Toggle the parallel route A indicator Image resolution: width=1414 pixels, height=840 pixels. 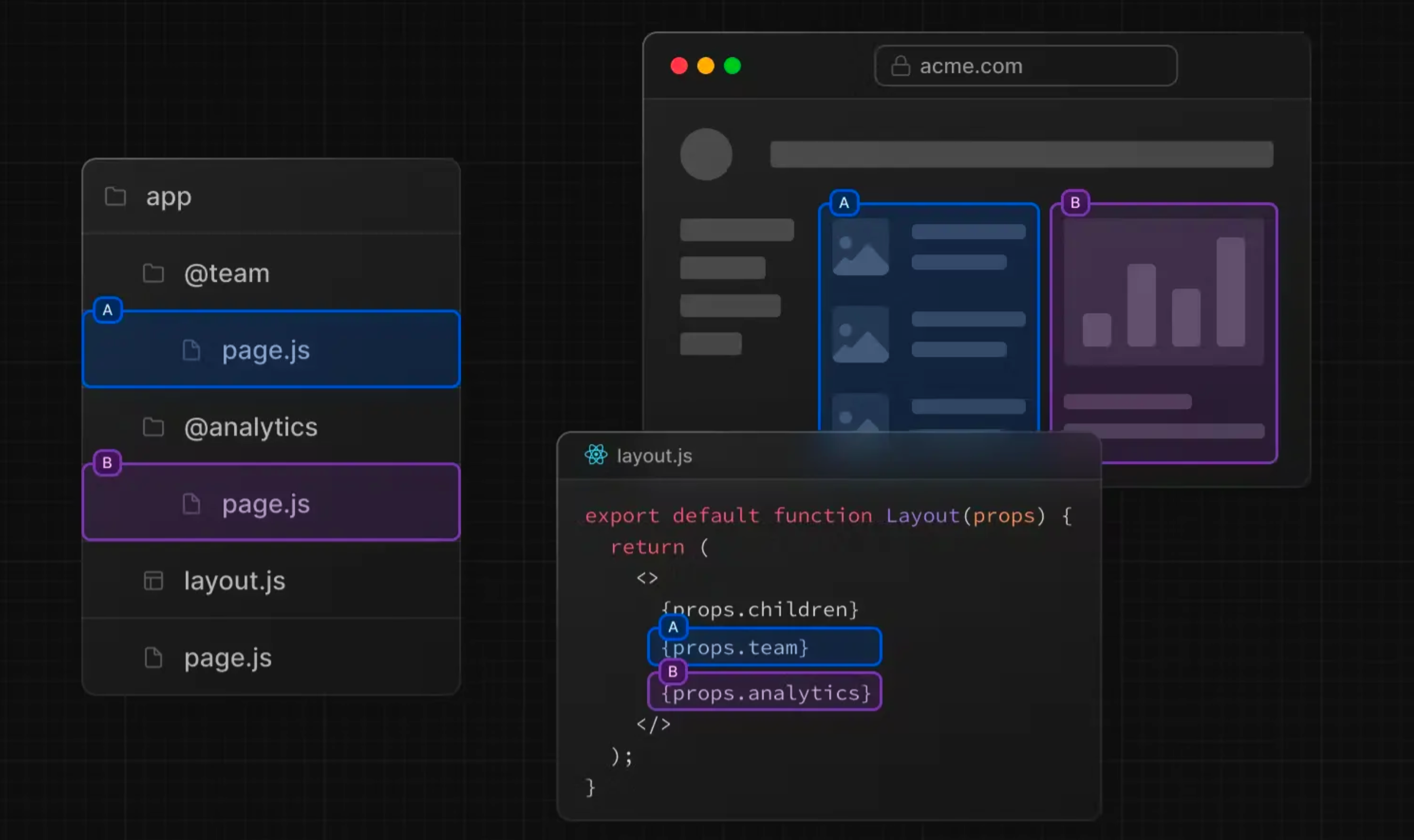(107, 310)
